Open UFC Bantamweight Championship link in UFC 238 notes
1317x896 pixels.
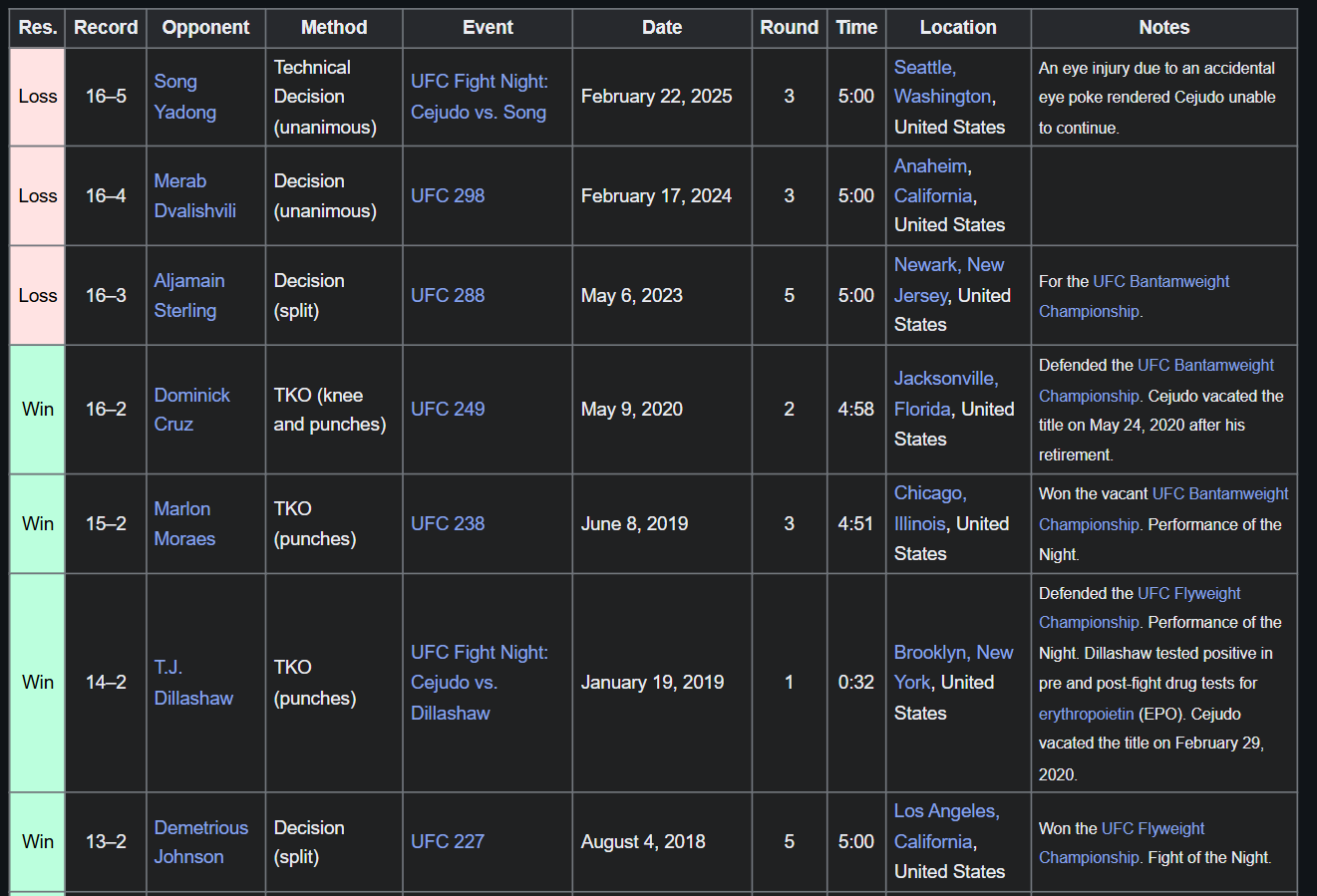tap(1163, 509)
